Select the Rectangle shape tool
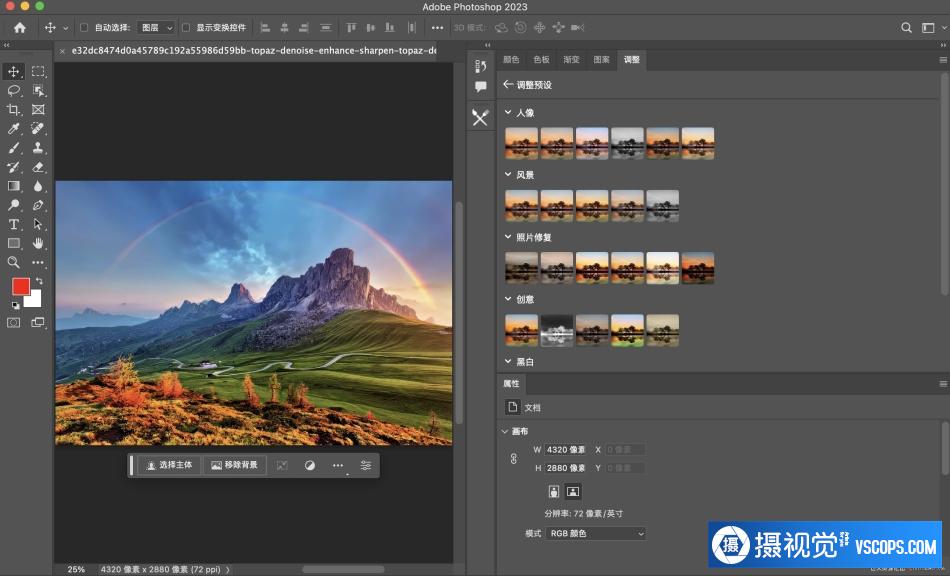The height and width of the screenshot is (576, 950). [x=13, y=243]
